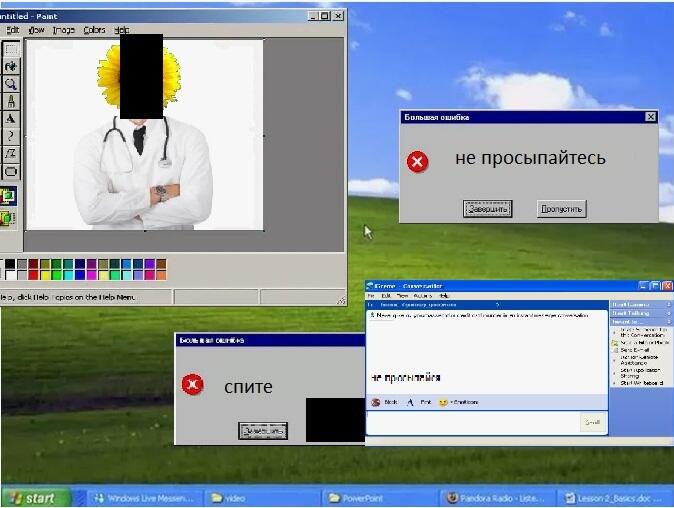Click the не просыпайся message in the conversation
This screenshot has width=674, height=508.
[x=405, y=378]
